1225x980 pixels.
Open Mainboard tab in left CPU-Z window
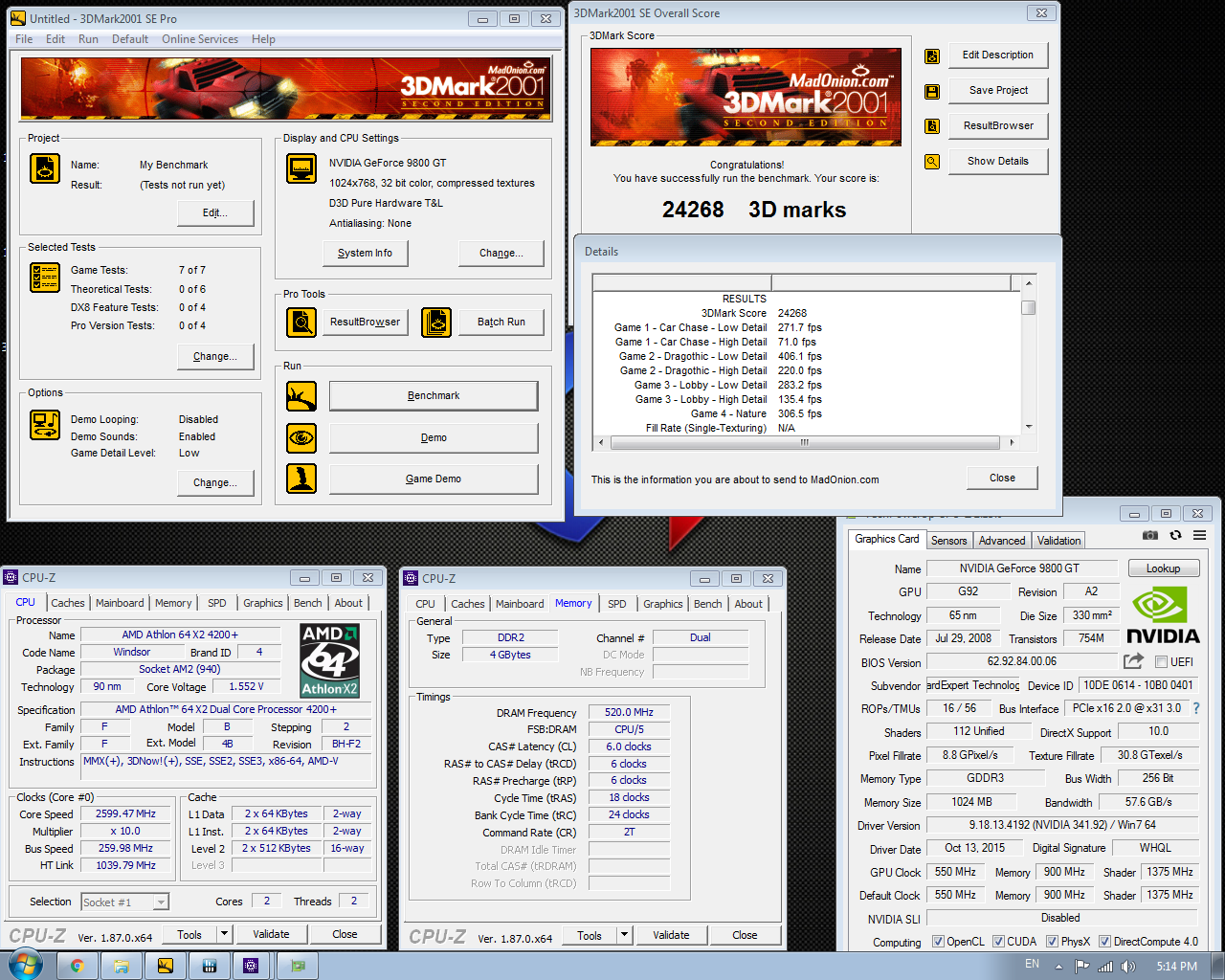click(120, 603)
